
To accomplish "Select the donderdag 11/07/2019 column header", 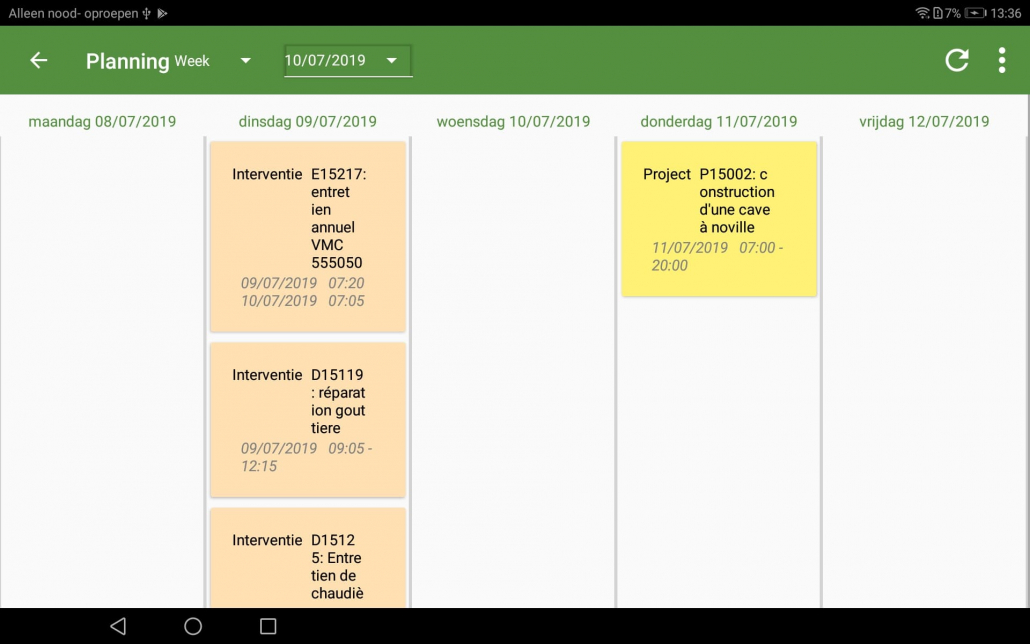I will (x=719, y=122).
